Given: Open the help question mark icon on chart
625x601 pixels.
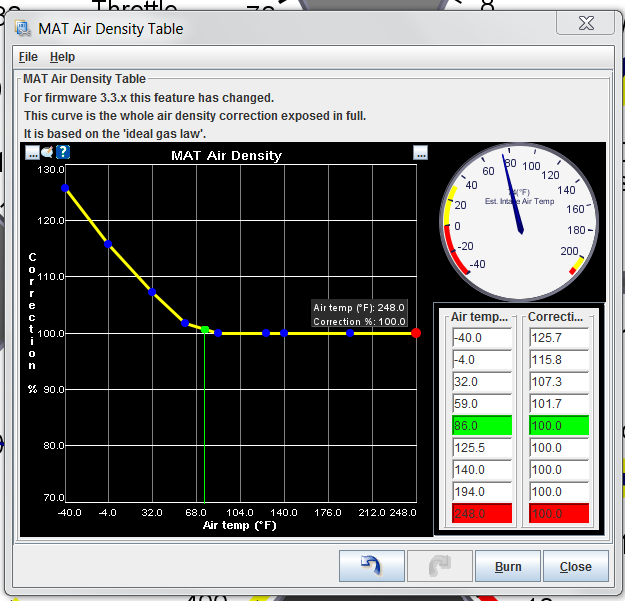Looking at the screenshot, I should click(x=62, y=153).
